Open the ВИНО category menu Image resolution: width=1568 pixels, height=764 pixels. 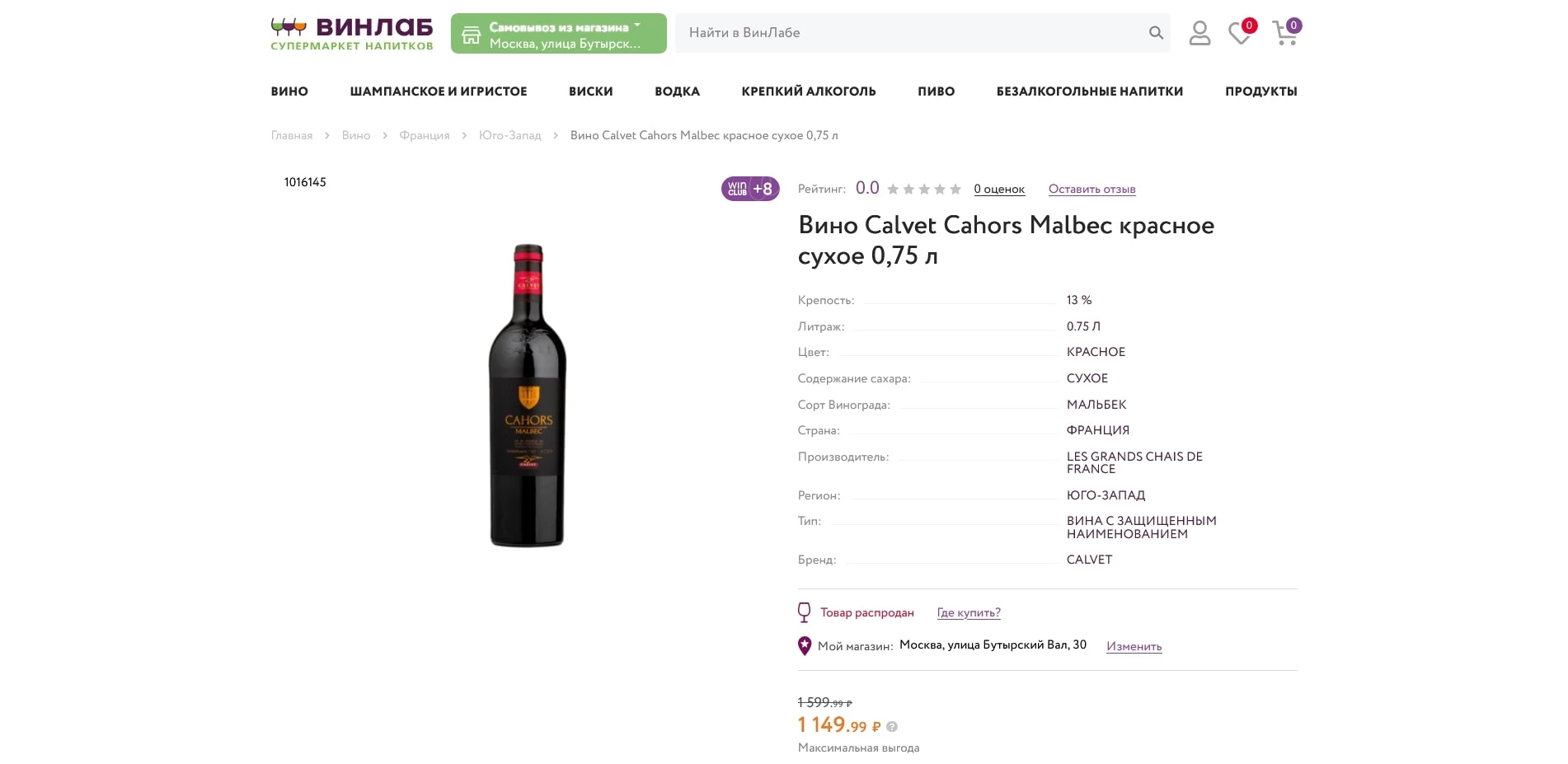pos(289,91)
